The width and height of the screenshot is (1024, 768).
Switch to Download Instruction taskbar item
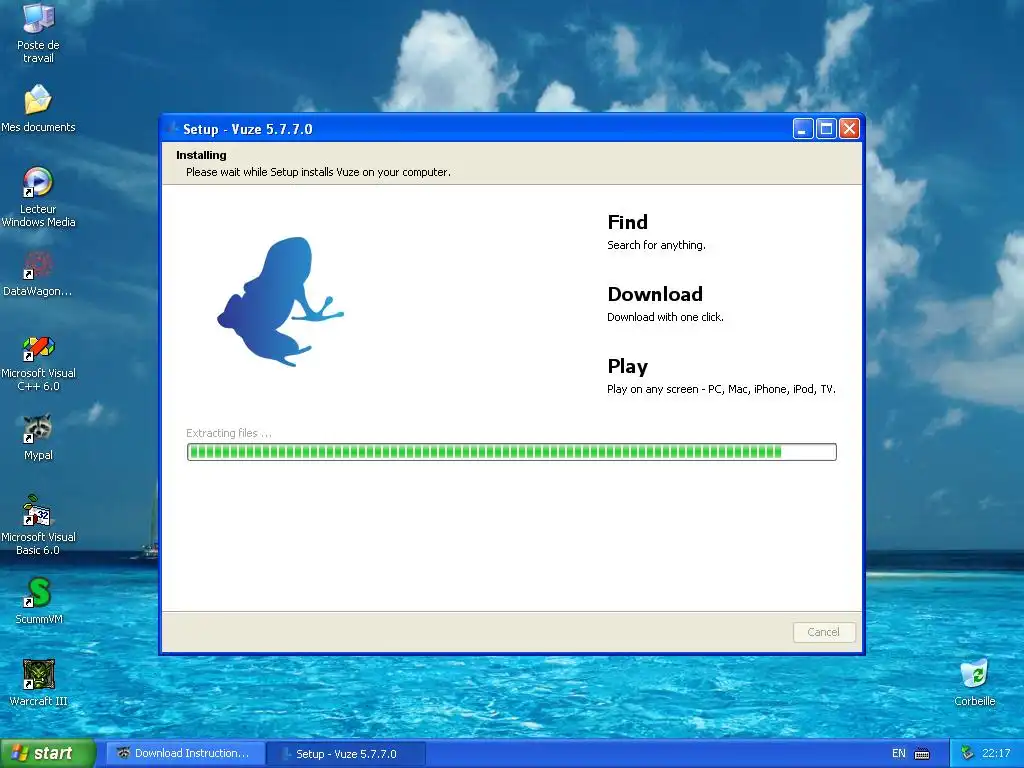pyautogui.click(x=185, y=753)
